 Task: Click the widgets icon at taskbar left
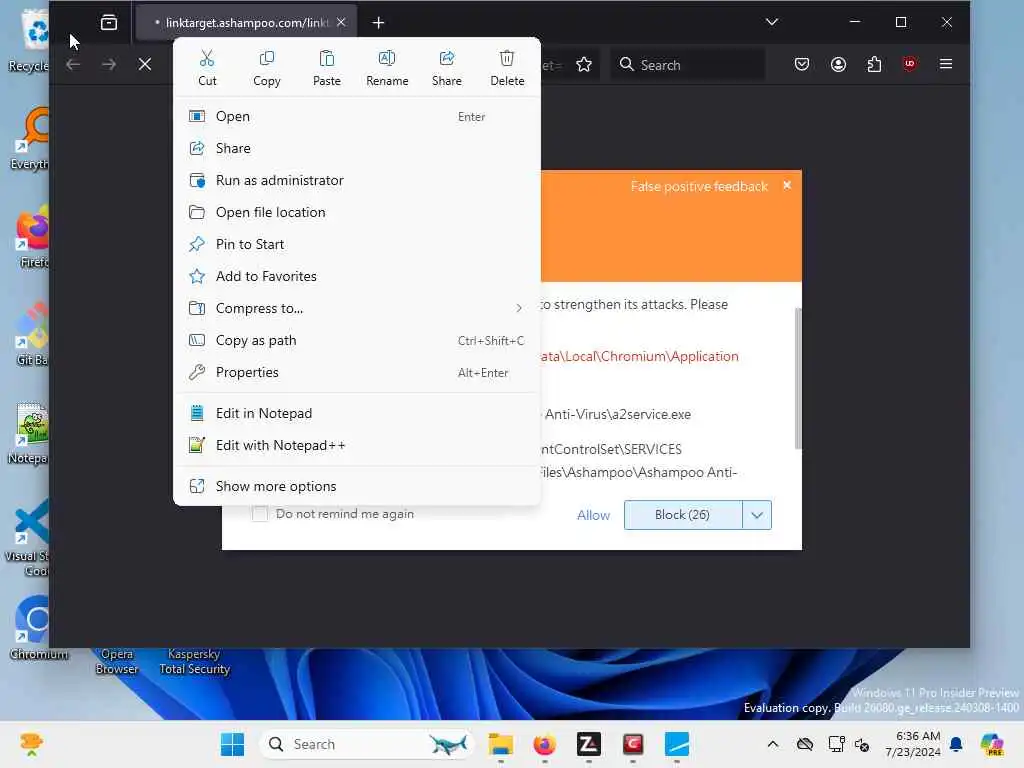[31, 743]
